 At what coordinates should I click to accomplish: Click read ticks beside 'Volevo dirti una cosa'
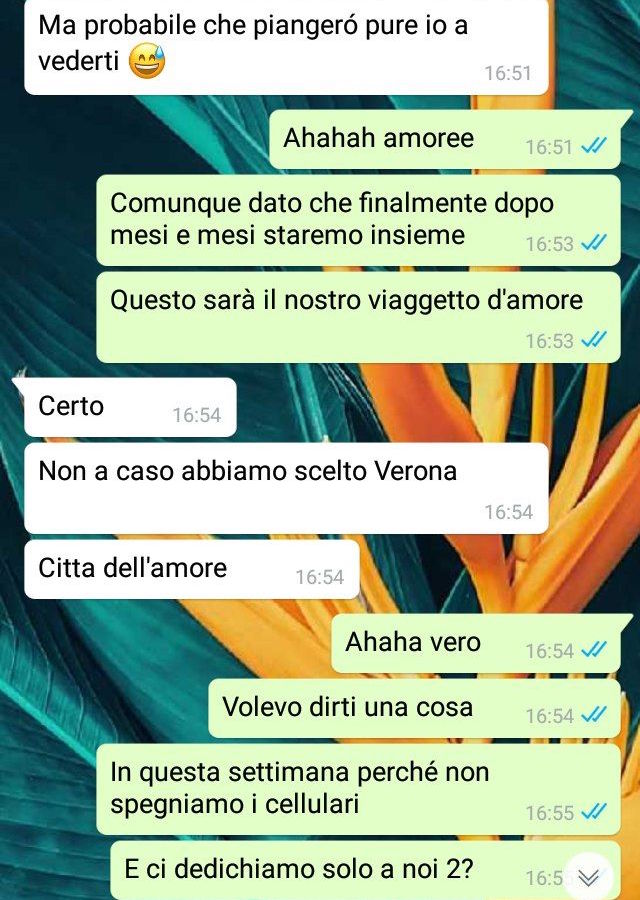click(594, 715)
